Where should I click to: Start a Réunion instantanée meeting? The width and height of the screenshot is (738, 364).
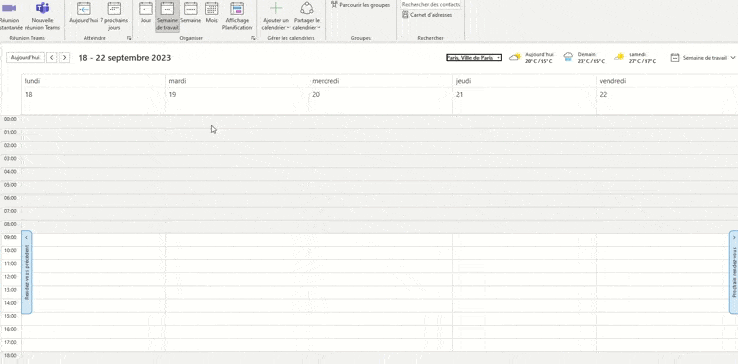[9, 16]
